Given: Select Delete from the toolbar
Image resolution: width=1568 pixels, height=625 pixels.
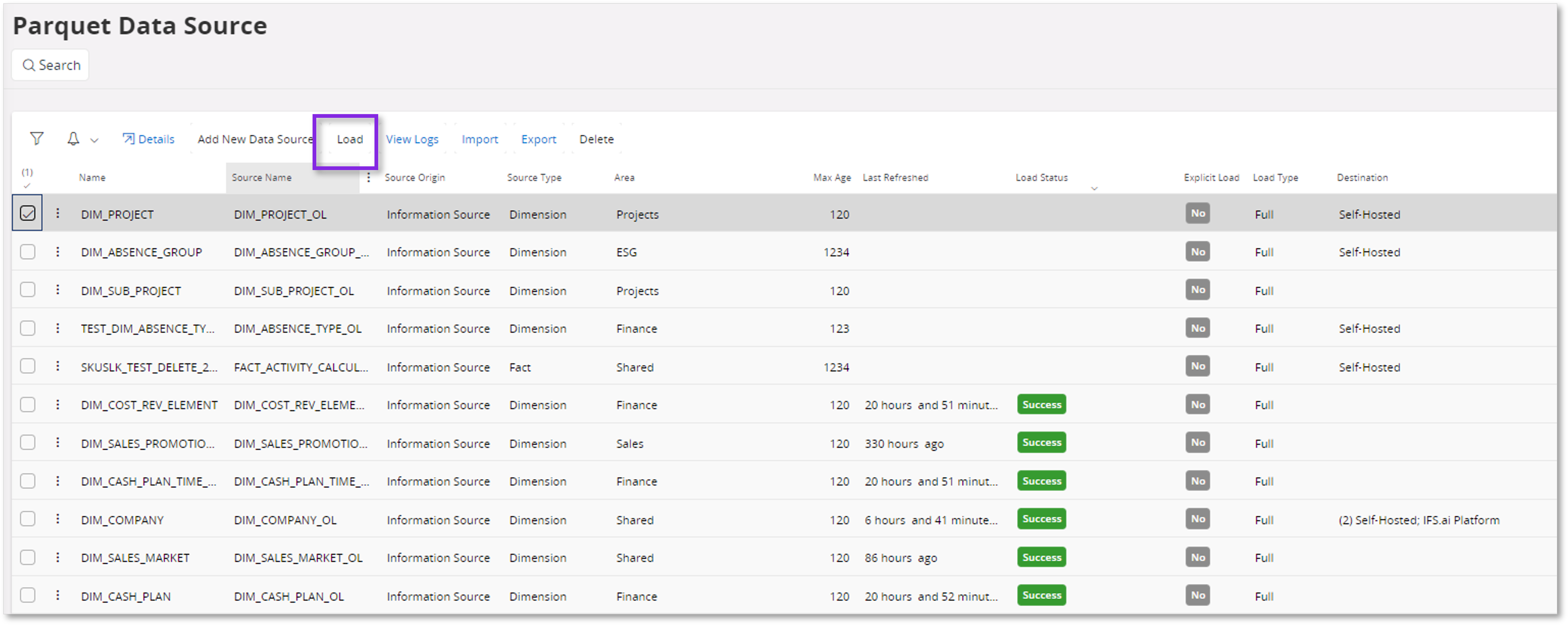Looking at the screenshot, I should coord(597,139).
